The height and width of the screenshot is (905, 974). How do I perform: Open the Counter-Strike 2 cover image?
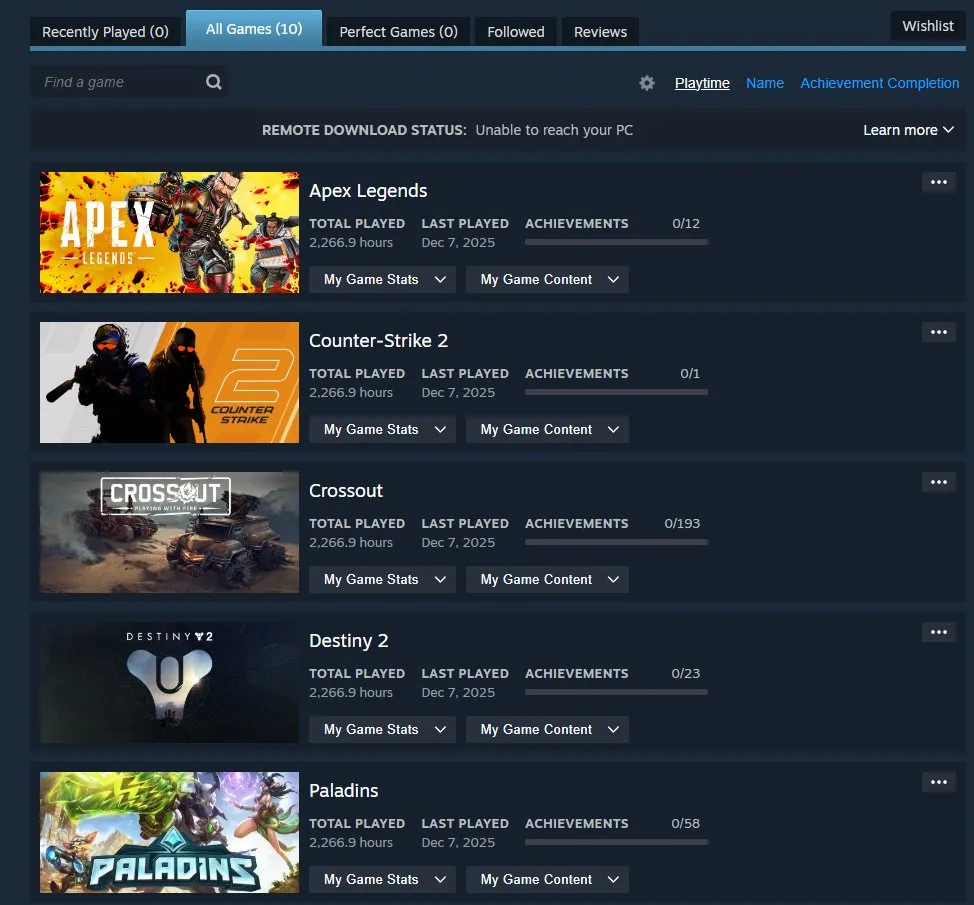(169, 383)
